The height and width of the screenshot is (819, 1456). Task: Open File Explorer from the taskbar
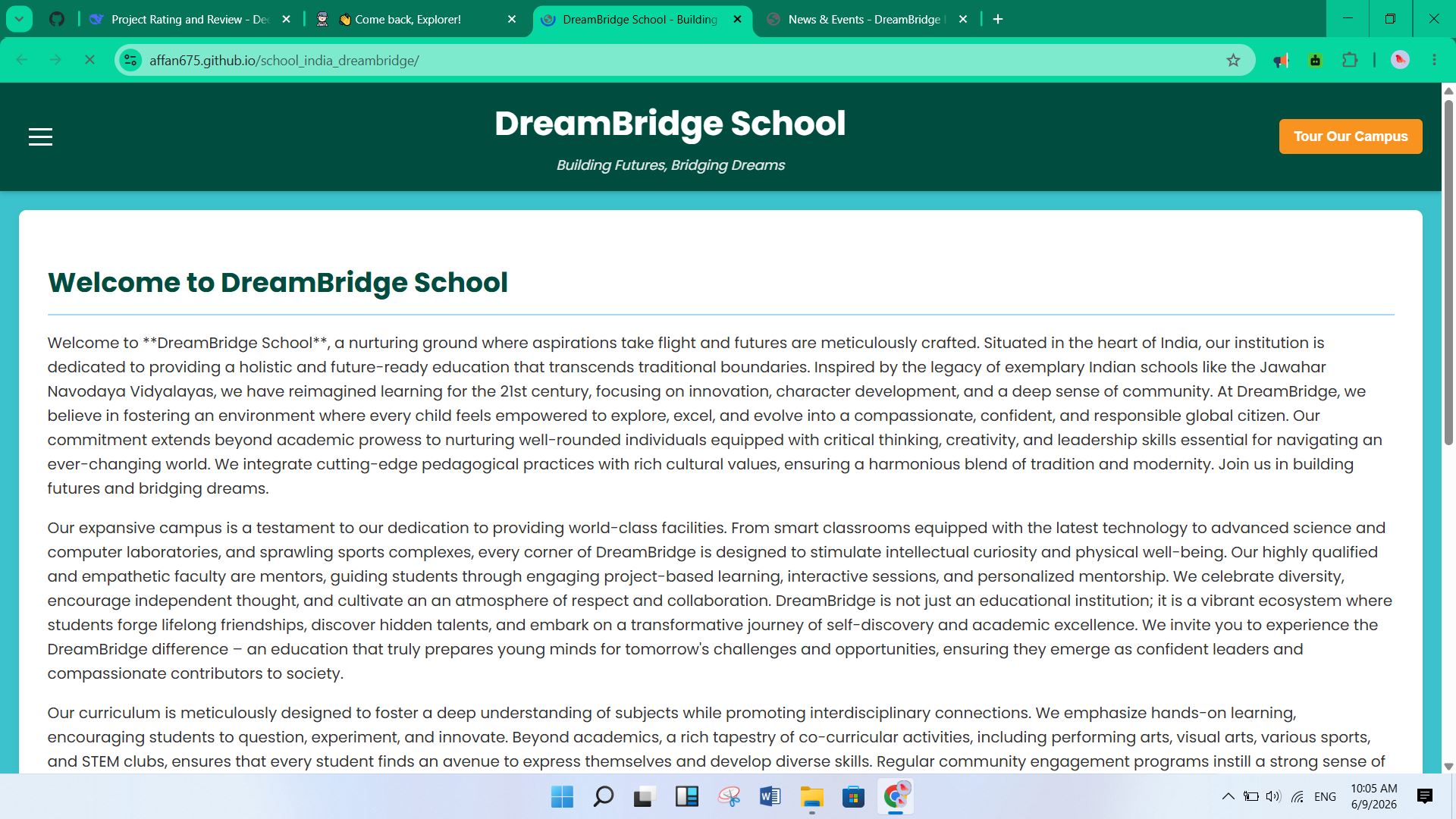811,796
